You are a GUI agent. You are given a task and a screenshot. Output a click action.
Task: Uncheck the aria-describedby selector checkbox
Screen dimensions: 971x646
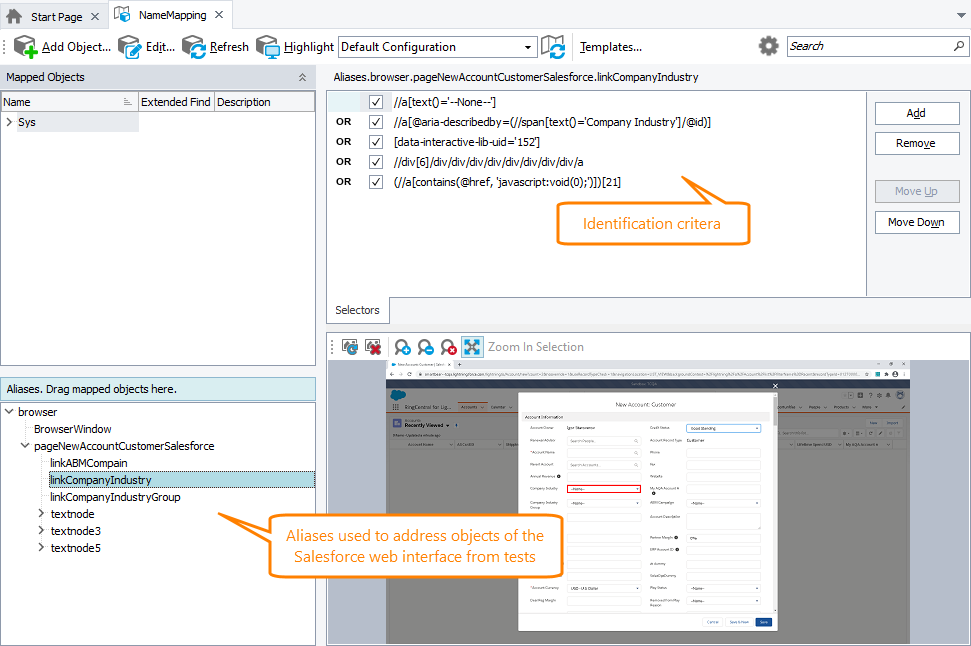click(375, 122)
